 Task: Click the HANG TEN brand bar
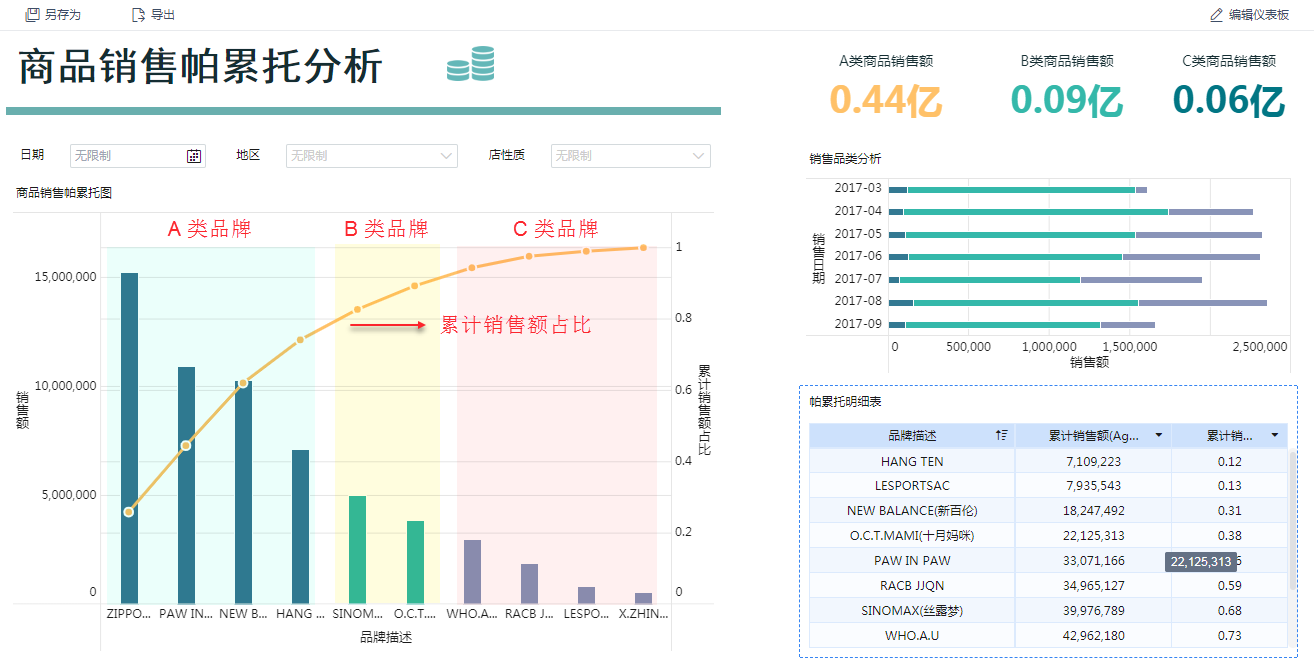[x=300, y=525]
